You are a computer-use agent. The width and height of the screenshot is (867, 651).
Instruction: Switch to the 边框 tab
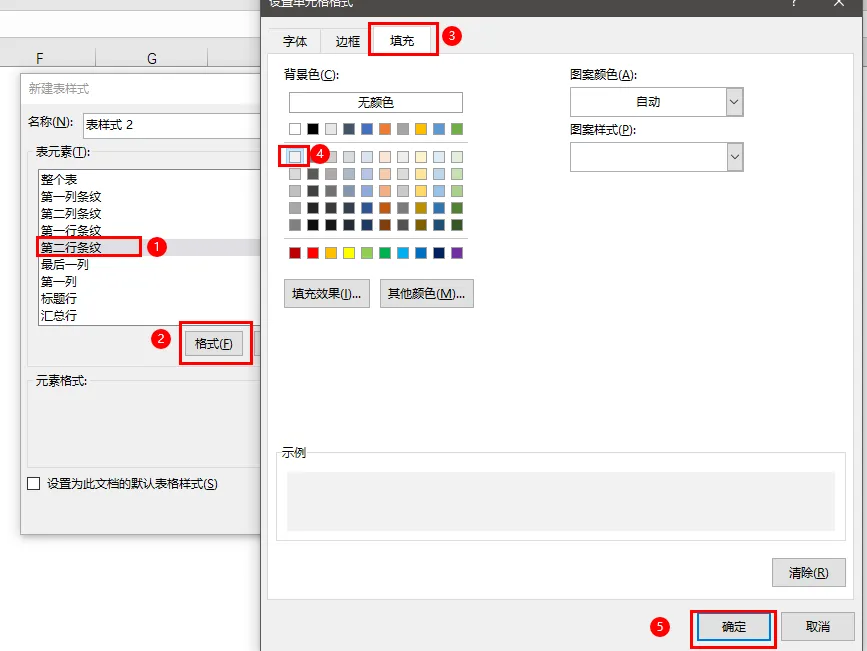[x=347, y=41]
